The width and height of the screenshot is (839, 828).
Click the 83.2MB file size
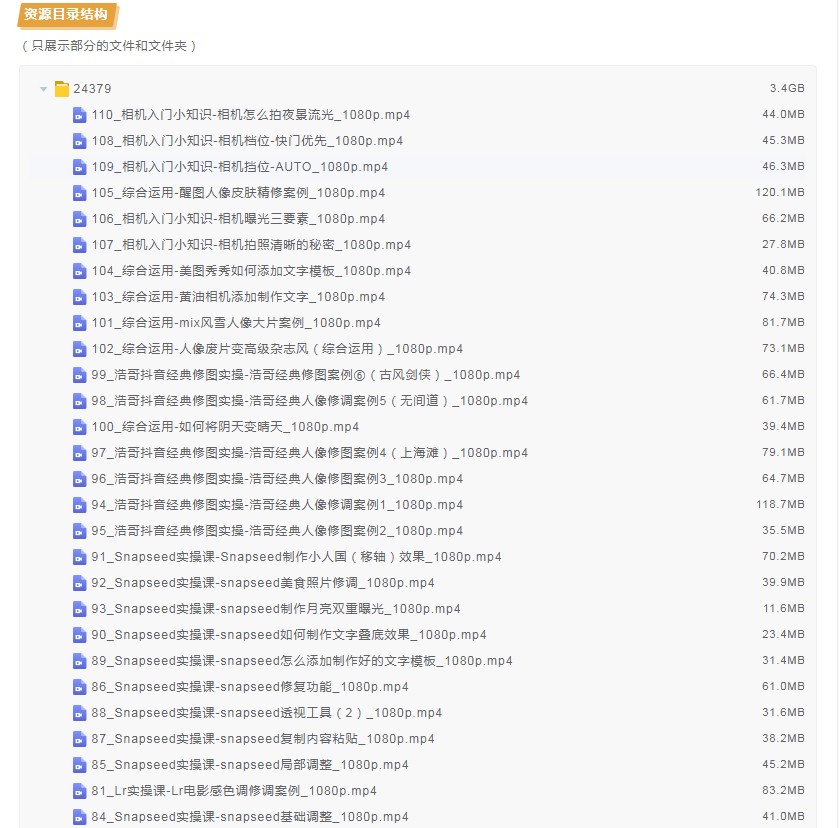(783, 791)
